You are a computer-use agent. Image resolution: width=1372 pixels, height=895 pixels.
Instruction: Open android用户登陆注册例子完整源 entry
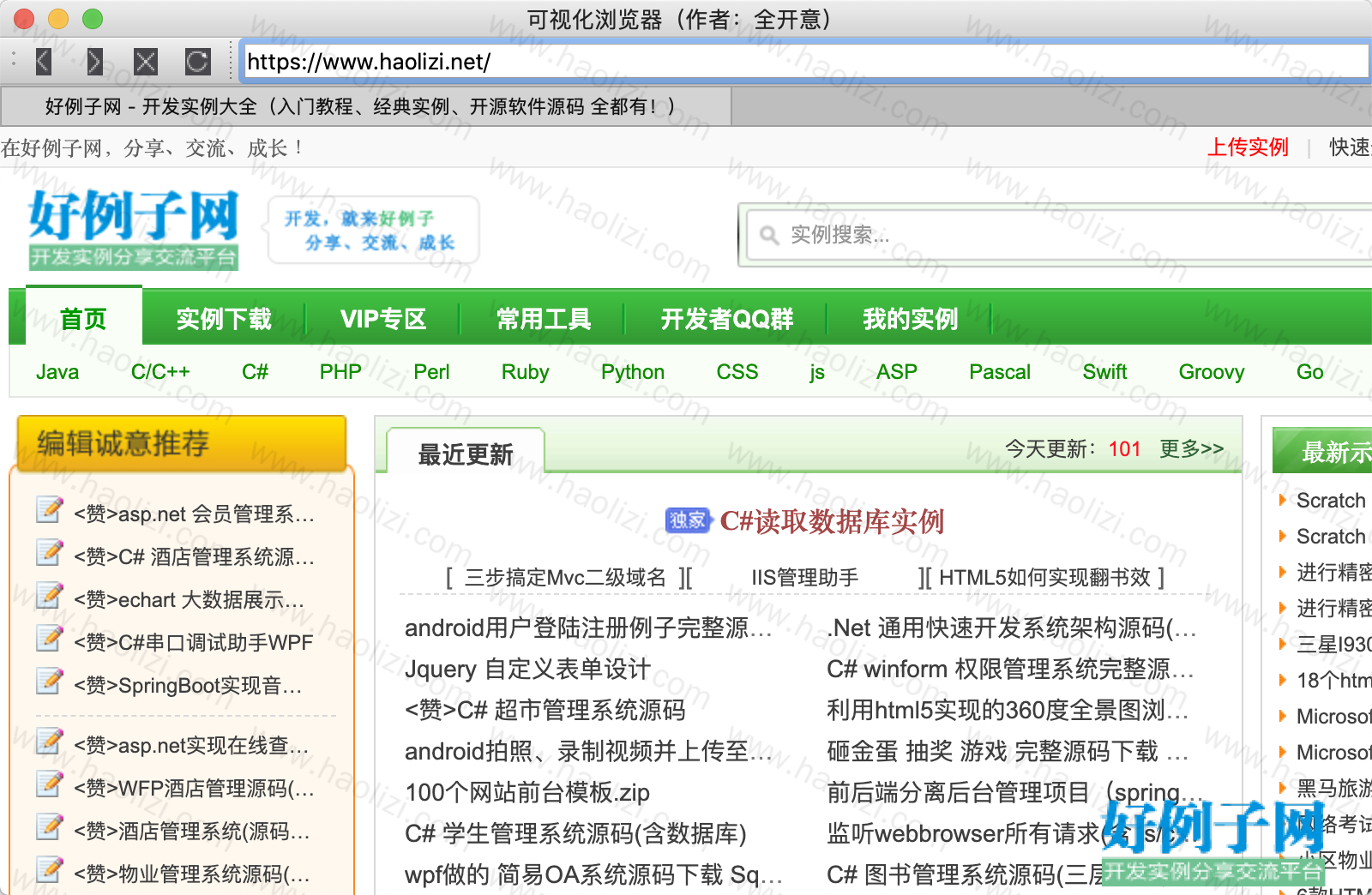tap(588, 628)
